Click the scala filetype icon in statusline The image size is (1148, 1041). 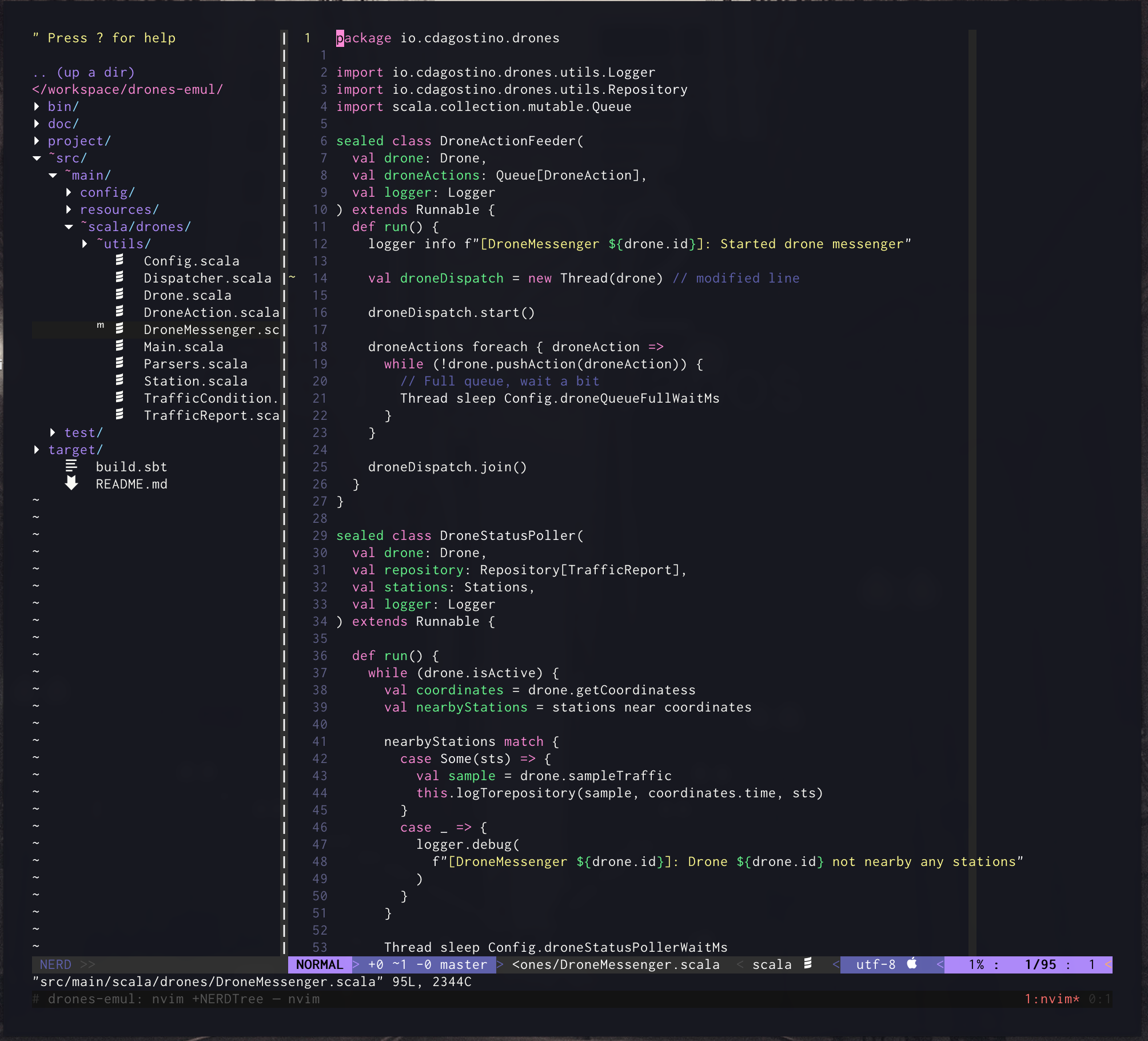808,964
